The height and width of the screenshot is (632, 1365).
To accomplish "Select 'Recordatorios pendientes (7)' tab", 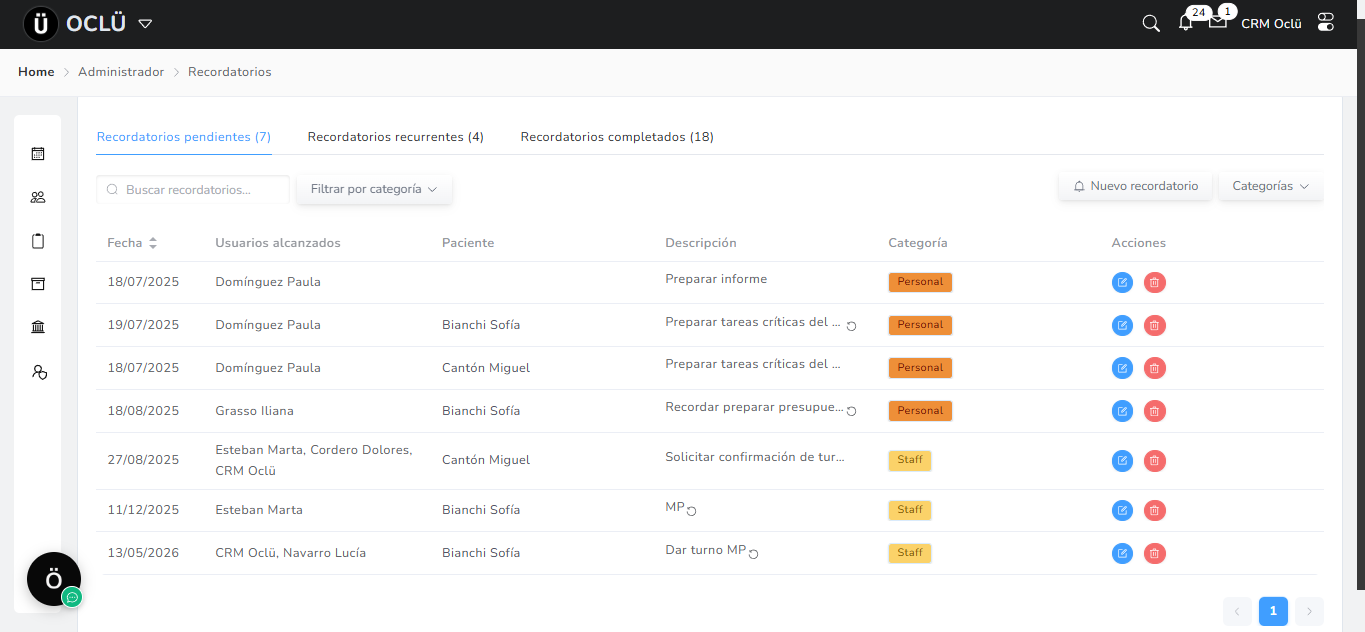I will [x=184, y=137].
